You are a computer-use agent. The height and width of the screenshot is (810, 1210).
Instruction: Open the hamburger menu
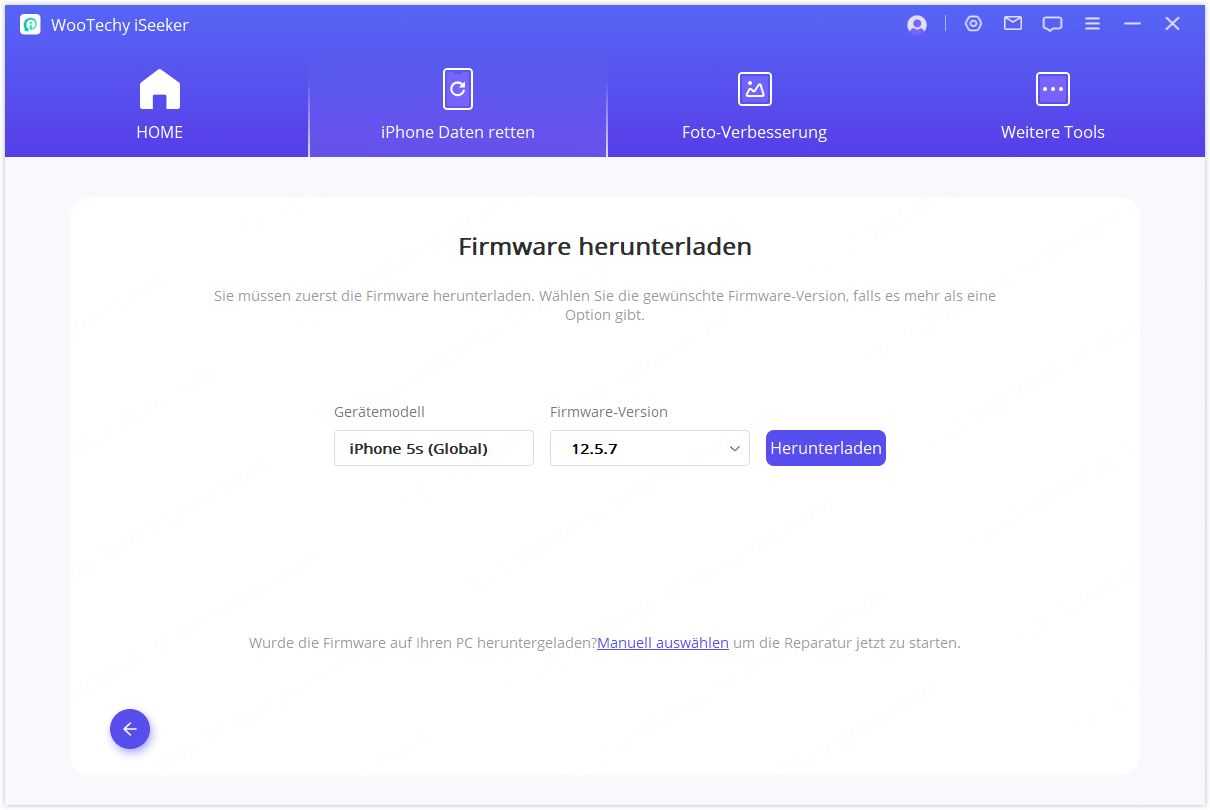[1092, 23]
